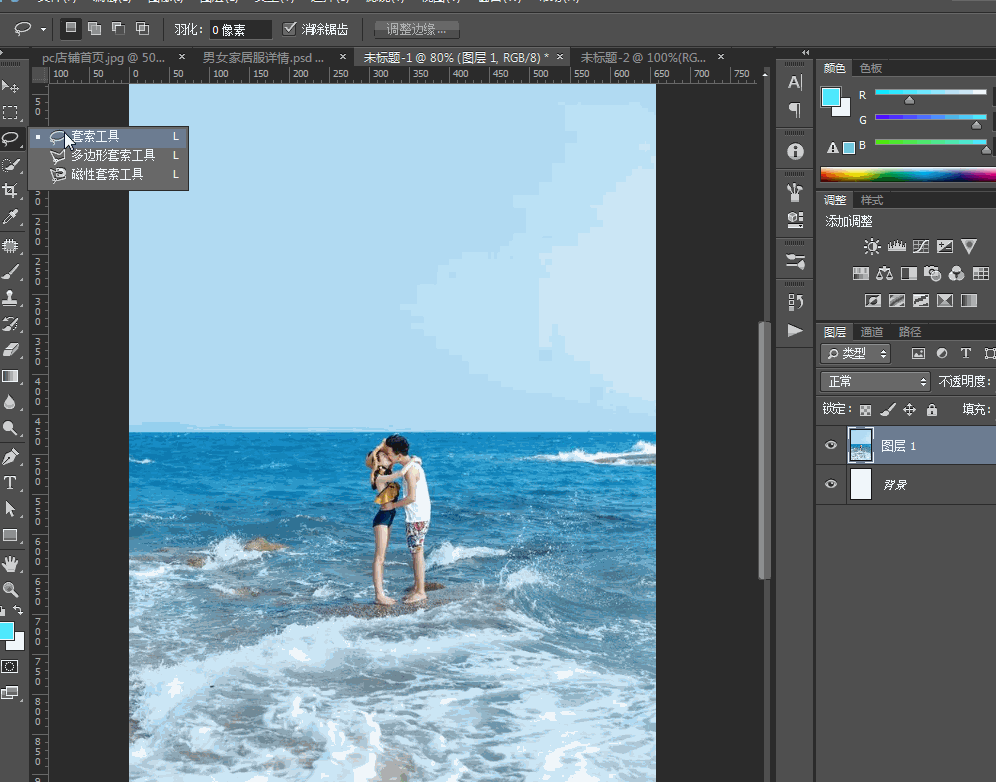Choose 多边形套索工具 from flyout
Image resolution: width=996 pixels, height=782 pixels.
coord(109,156)
